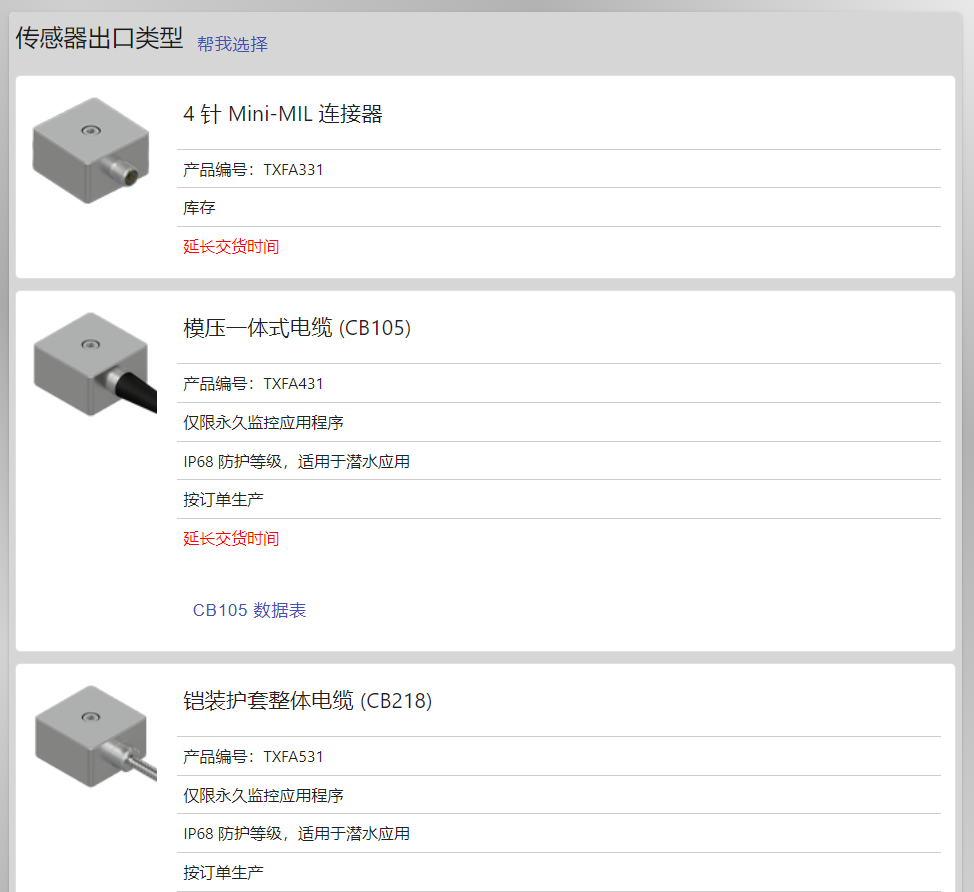
Task: Select the 模压一体式电缆 (CB105) title
Action: tap(297, 328)
